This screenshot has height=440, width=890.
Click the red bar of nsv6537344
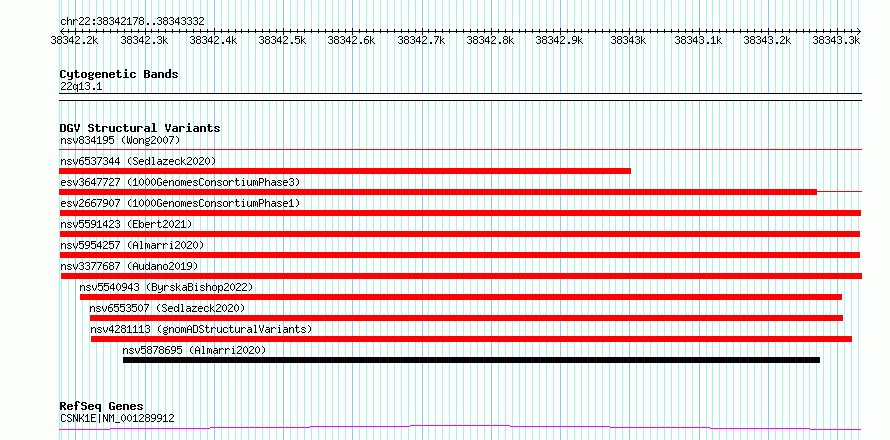click(345, 171)
